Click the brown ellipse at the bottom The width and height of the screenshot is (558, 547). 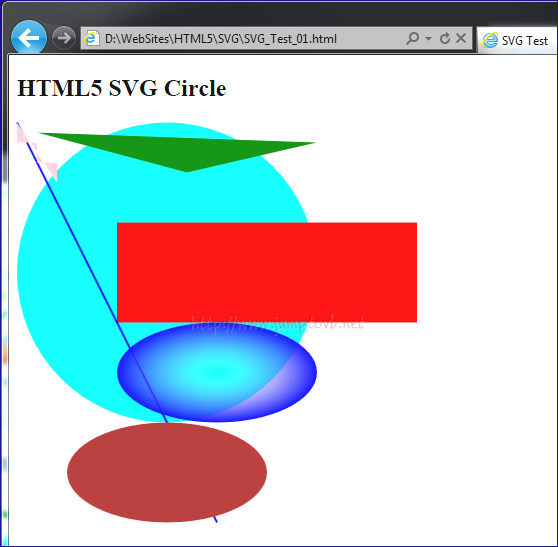click(167, 472)
